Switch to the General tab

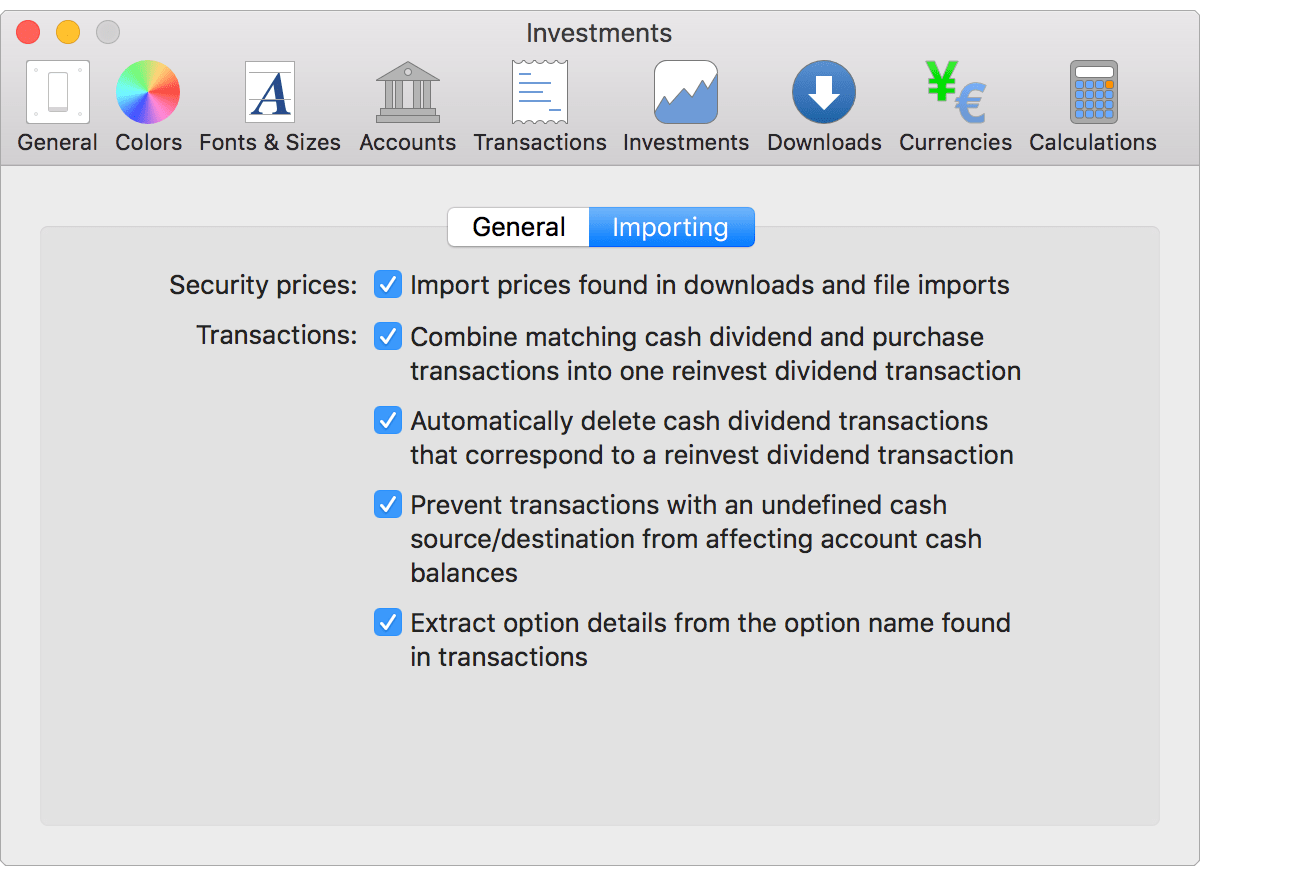tap(518, 227)
